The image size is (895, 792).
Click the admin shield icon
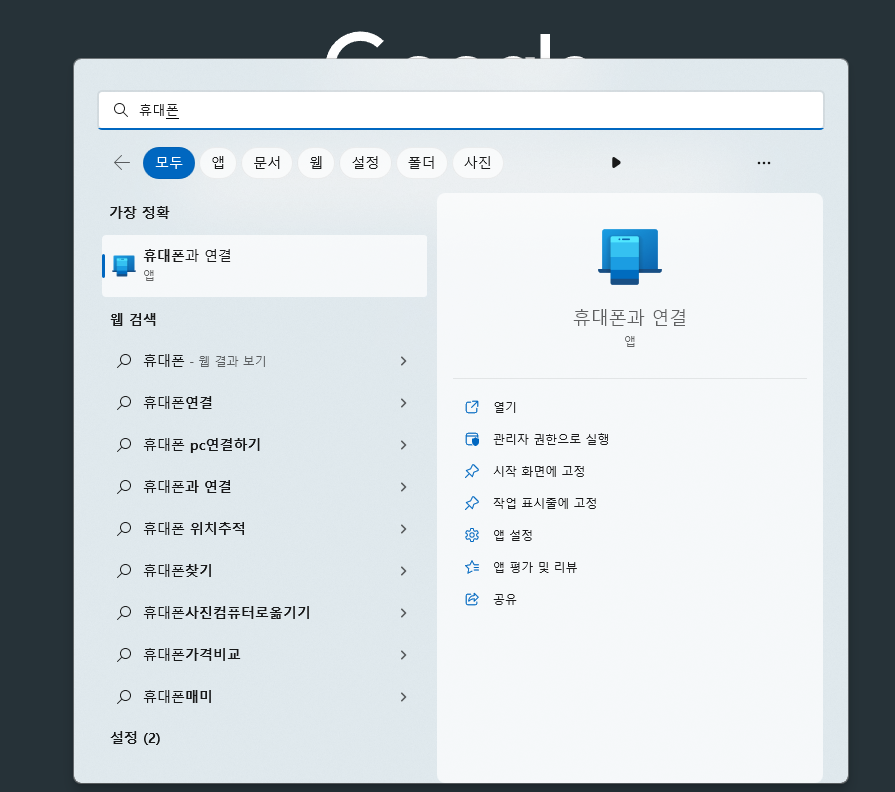(x=471, y=439)
